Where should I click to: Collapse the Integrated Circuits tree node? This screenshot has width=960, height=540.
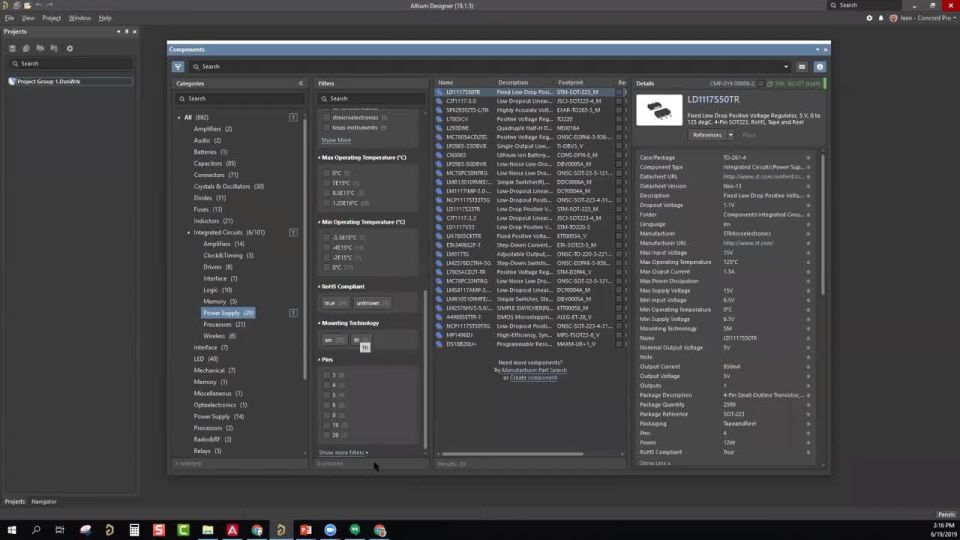coord(189,233)
